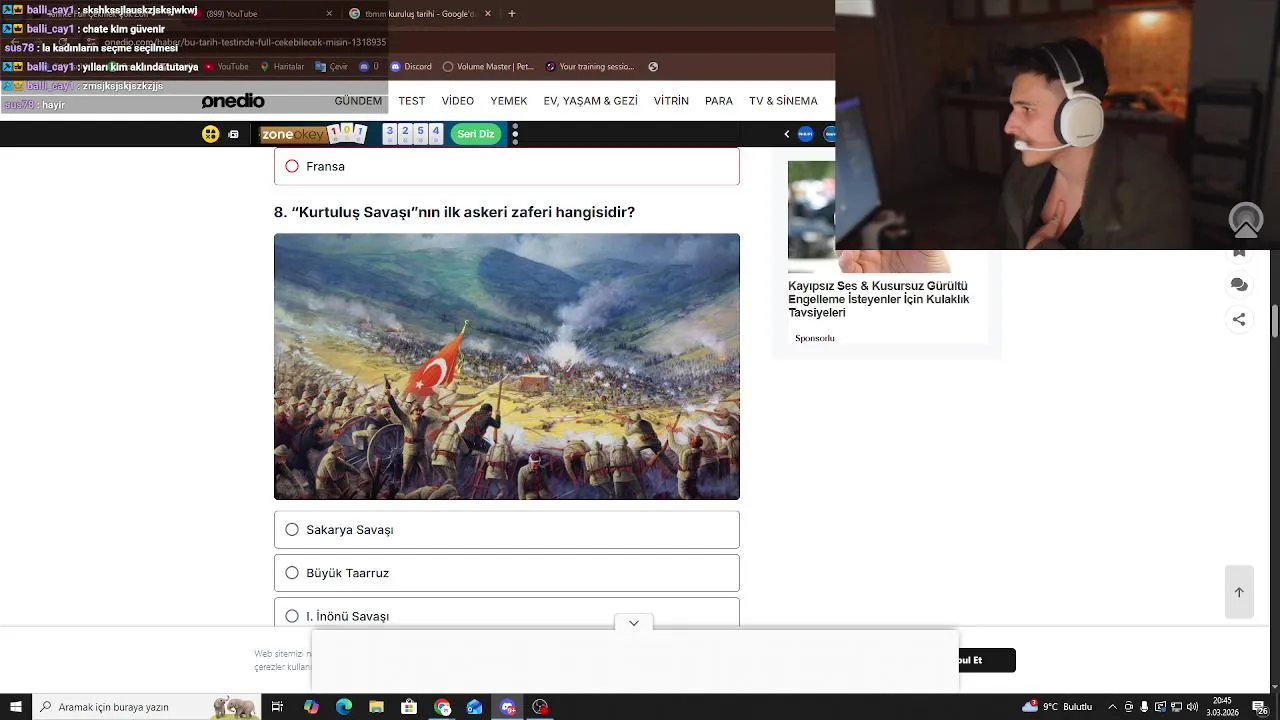
Task: Open the YEMEK section
Action: coord(508,101)
